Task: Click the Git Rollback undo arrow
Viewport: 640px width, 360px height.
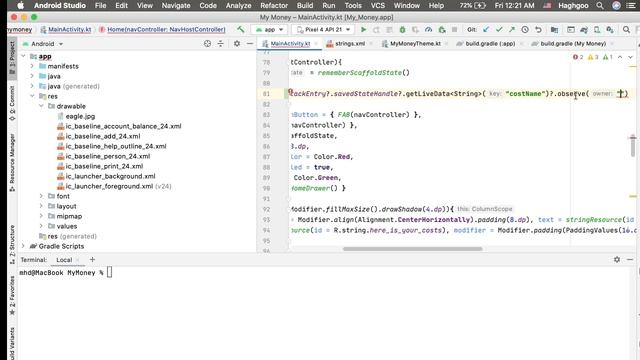Action: tap(538, 30)
